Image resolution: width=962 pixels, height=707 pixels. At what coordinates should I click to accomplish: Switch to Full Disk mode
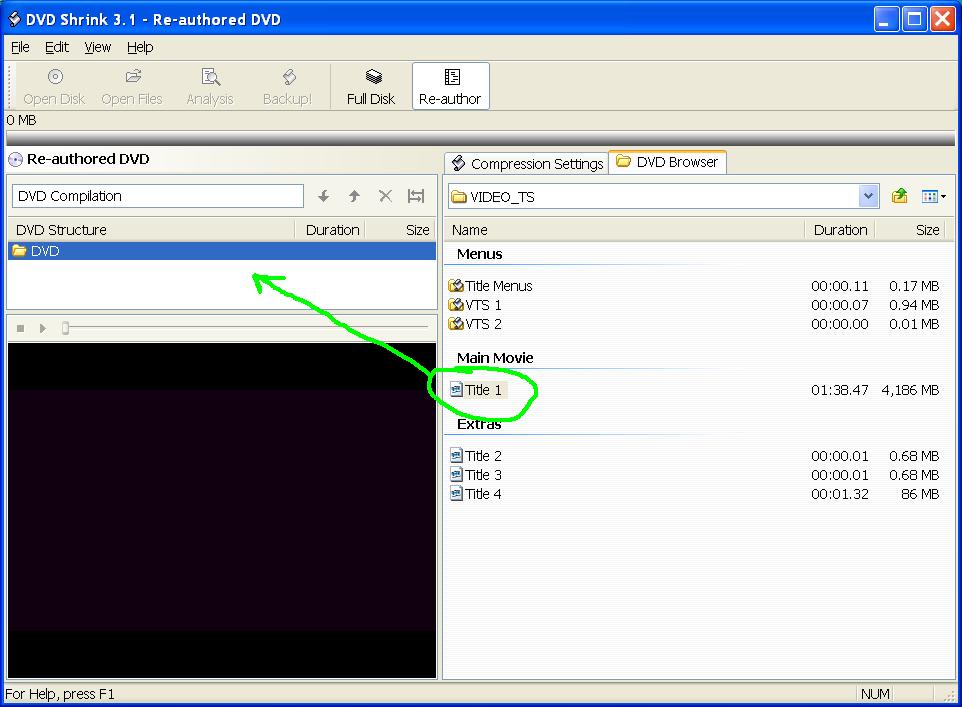pos(371,87)
